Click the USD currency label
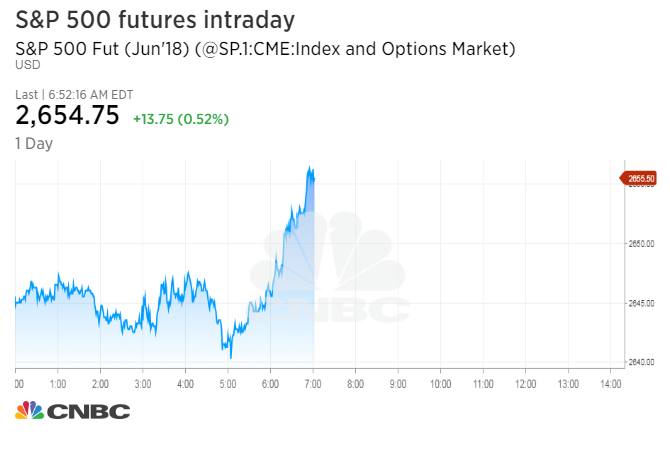This screenshot has height=450, width=670. pyautogui.click(x=27, y=64)
